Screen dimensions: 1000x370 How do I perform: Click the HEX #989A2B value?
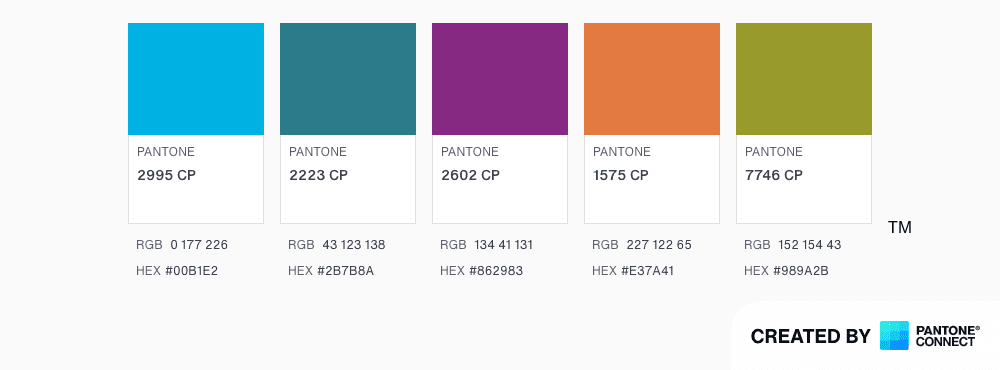[786, 271]
